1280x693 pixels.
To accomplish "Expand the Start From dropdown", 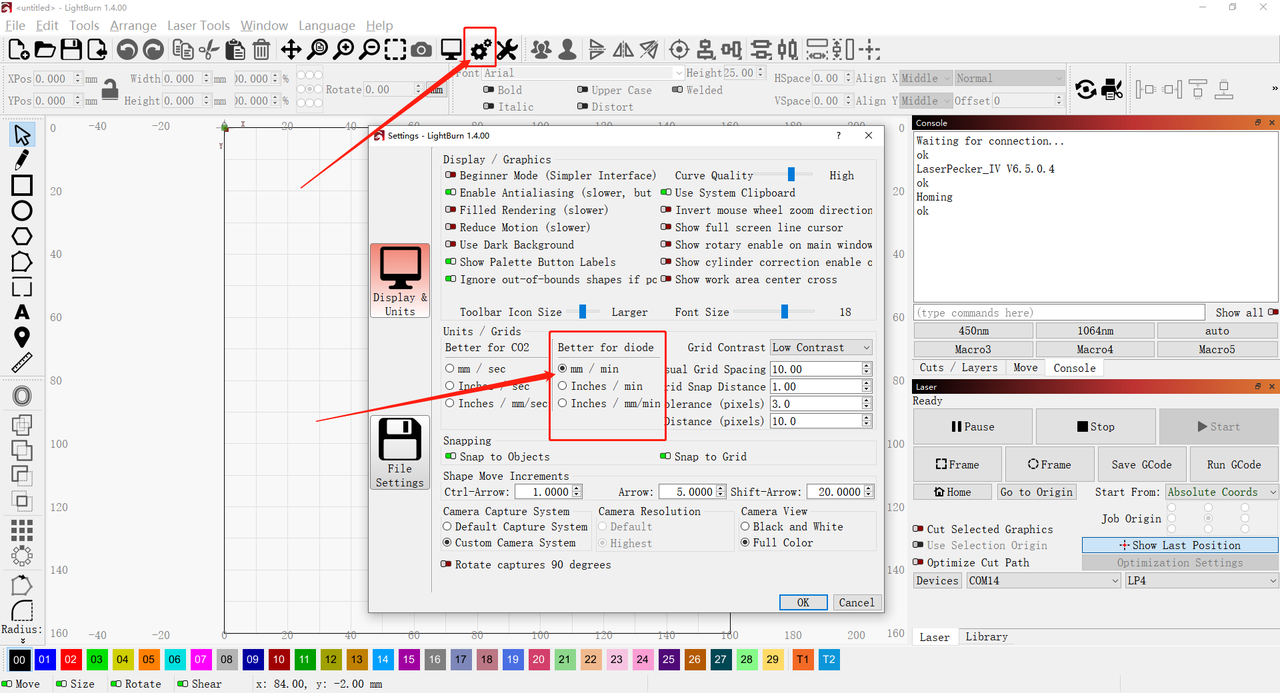I will pos(1221,492).
